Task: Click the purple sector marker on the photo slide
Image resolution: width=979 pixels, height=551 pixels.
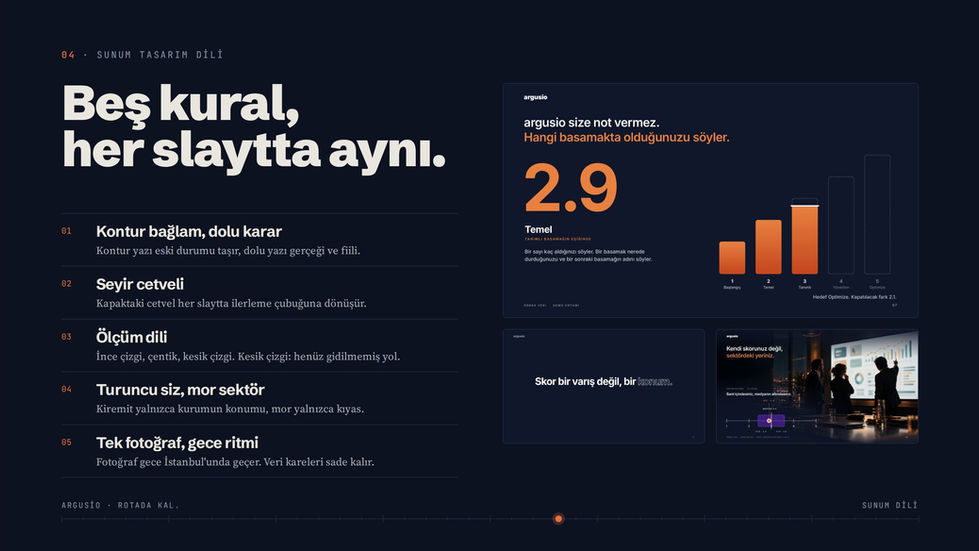Action: tap(771, 421)
